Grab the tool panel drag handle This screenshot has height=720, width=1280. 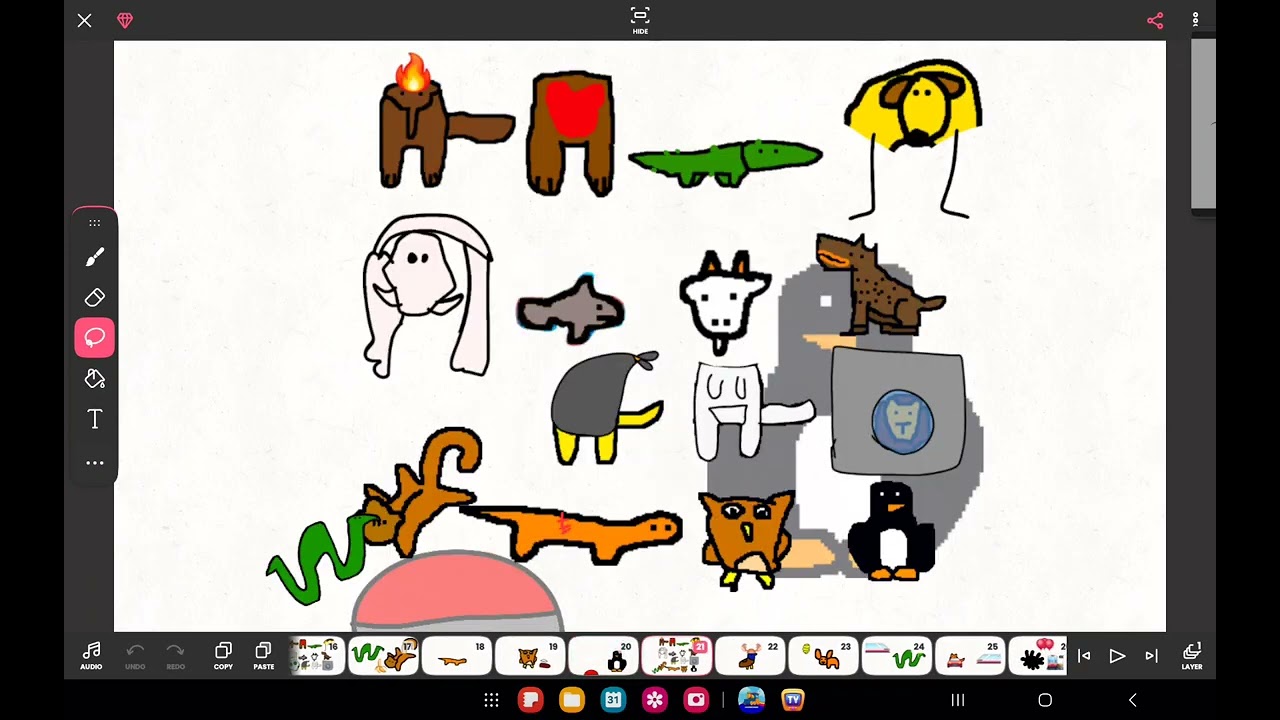click(95, 223)
